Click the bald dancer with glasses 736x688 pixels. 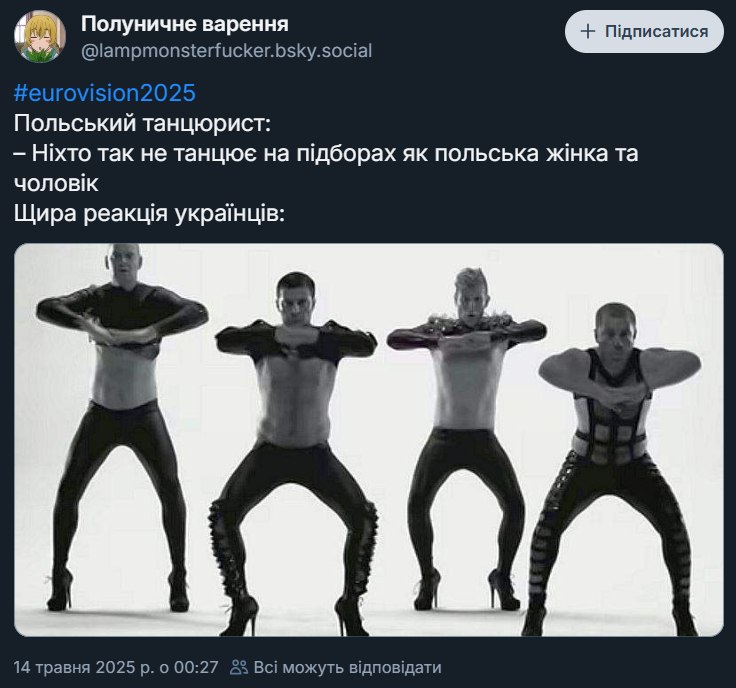[x=121, y=425]
